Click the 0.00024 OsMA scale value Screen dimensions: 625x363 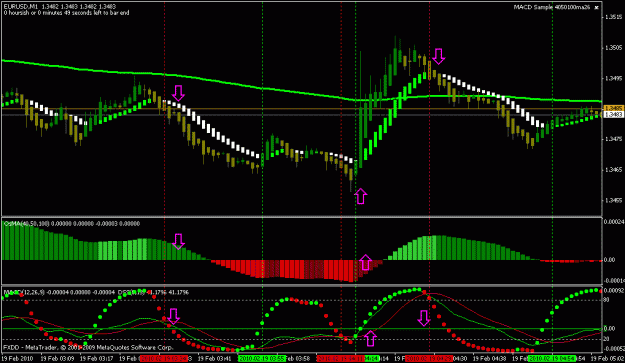[614, 221]
